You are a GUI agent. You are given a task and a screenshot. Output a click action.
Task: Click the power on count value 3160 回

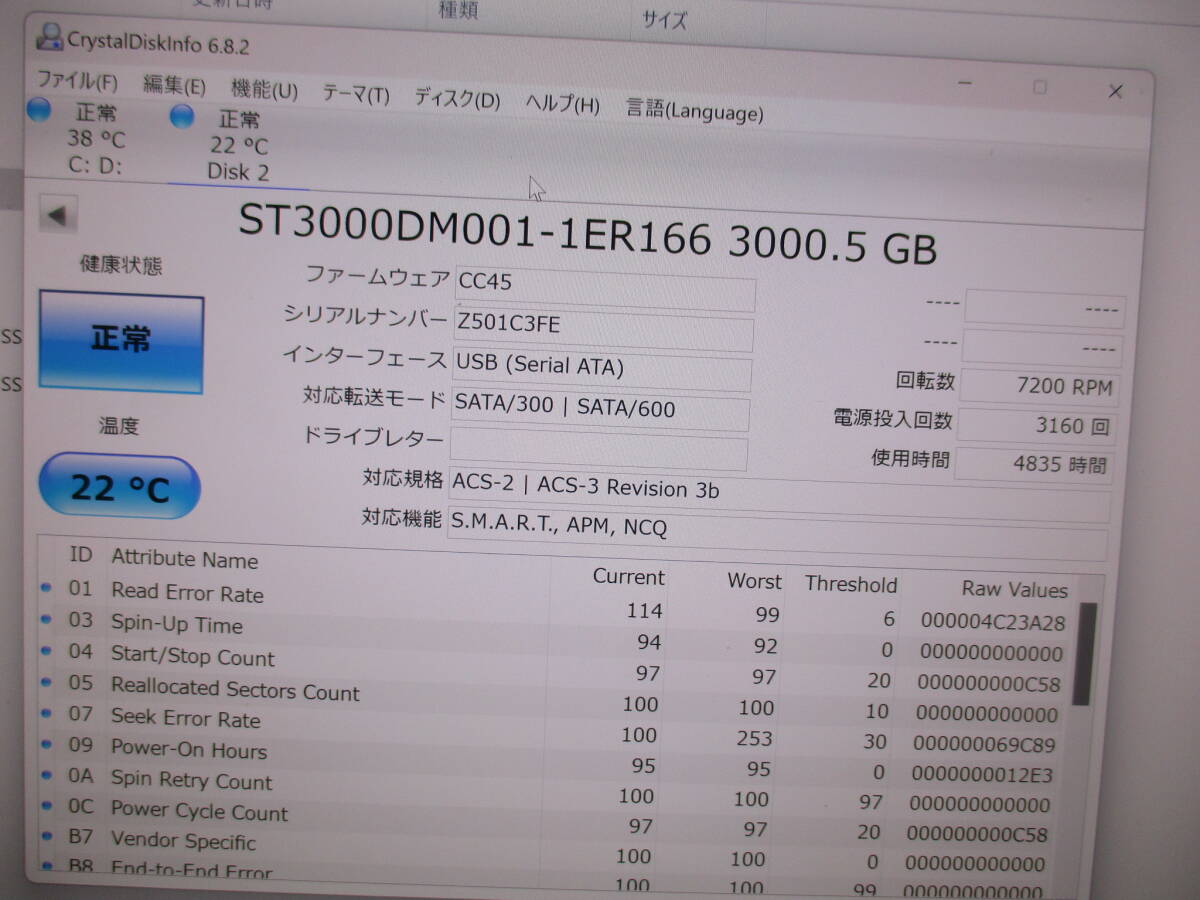1037,425
